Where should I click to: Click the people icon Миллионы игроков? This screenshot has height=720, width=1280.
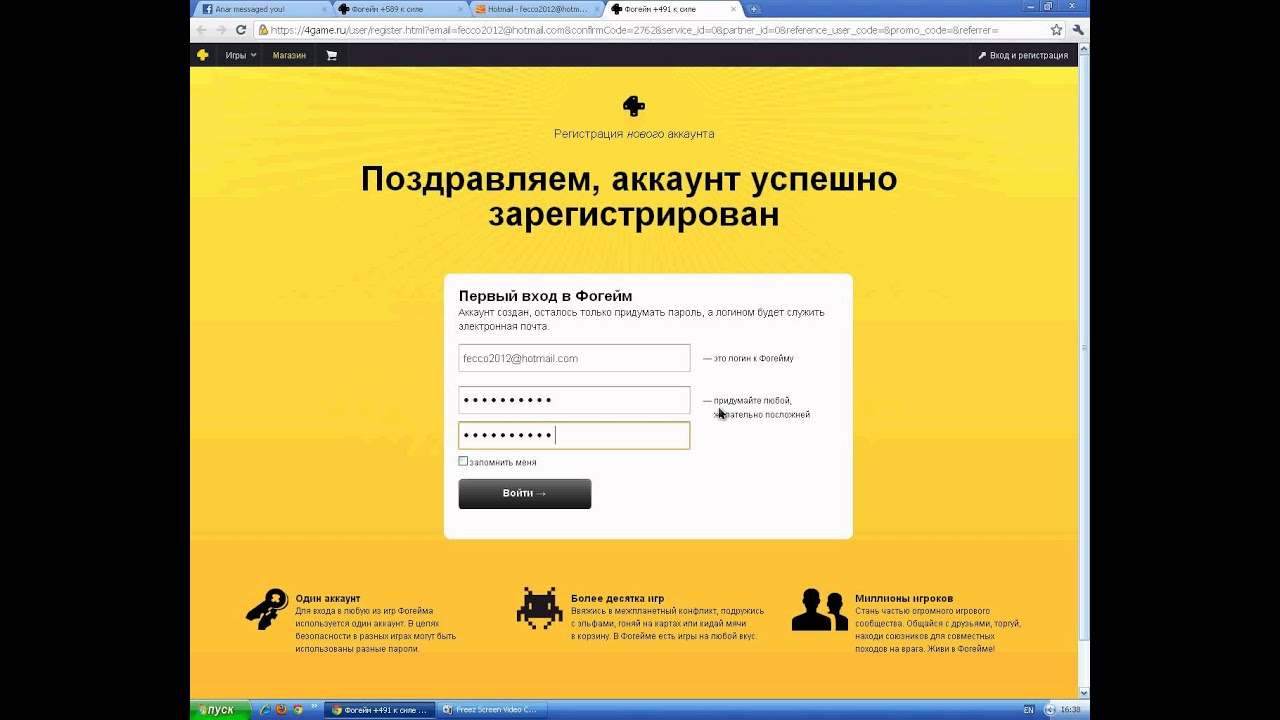(x=819, y=609)
